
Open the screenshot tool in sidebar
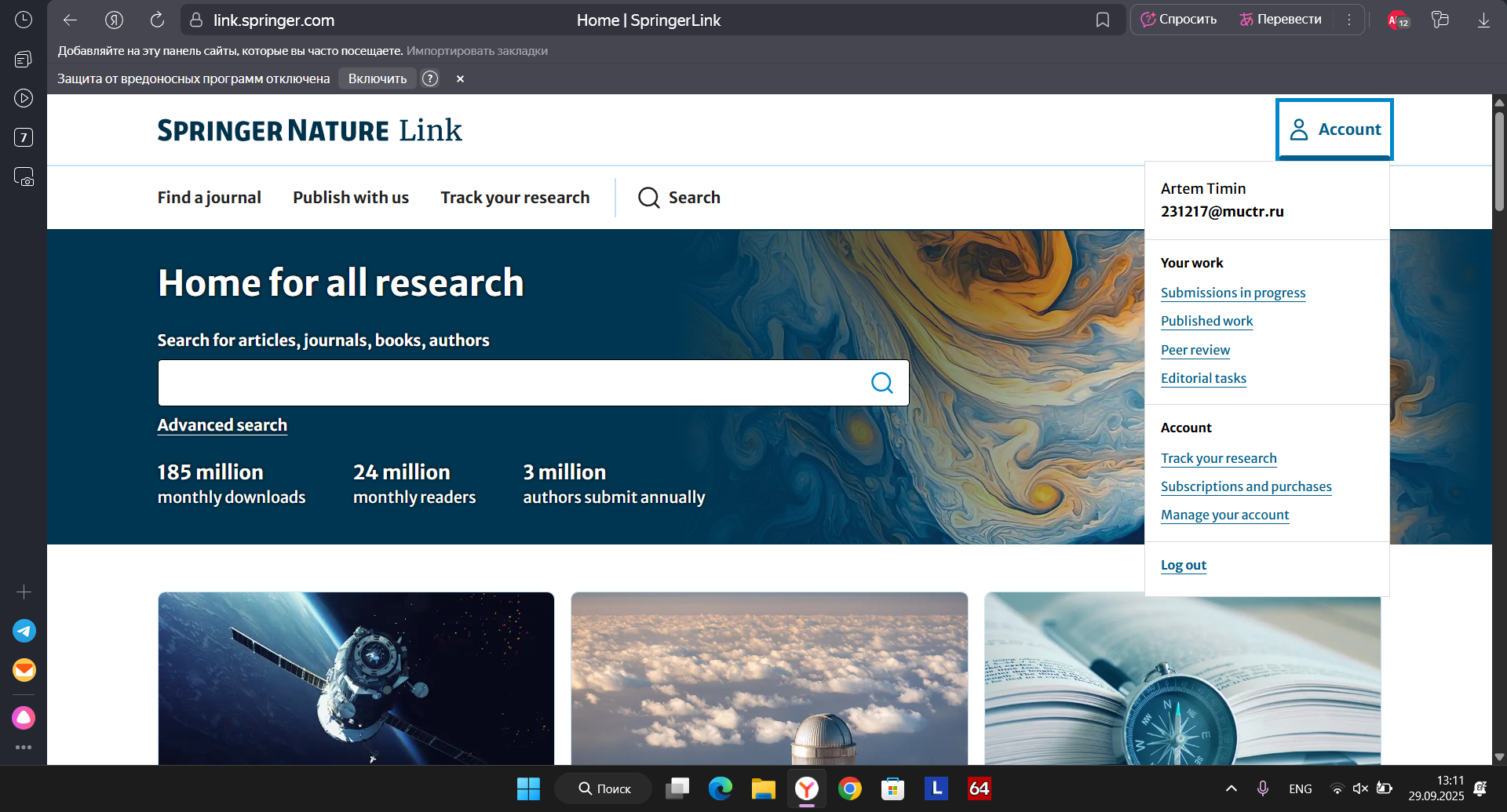click(x=24, y=177)
